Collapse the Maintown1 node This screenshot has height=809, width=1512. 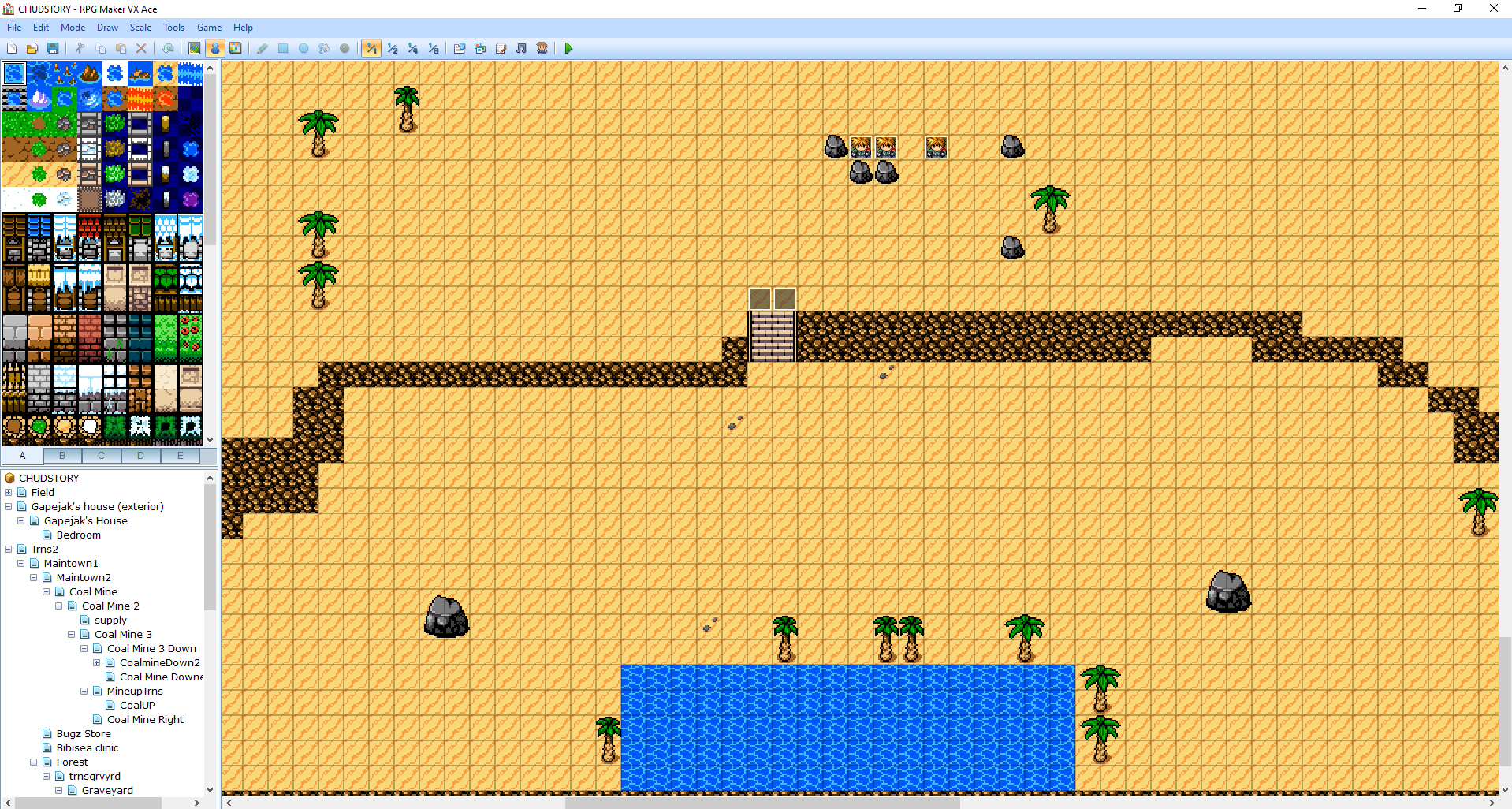pyautogui.click(x=21, y=564)
